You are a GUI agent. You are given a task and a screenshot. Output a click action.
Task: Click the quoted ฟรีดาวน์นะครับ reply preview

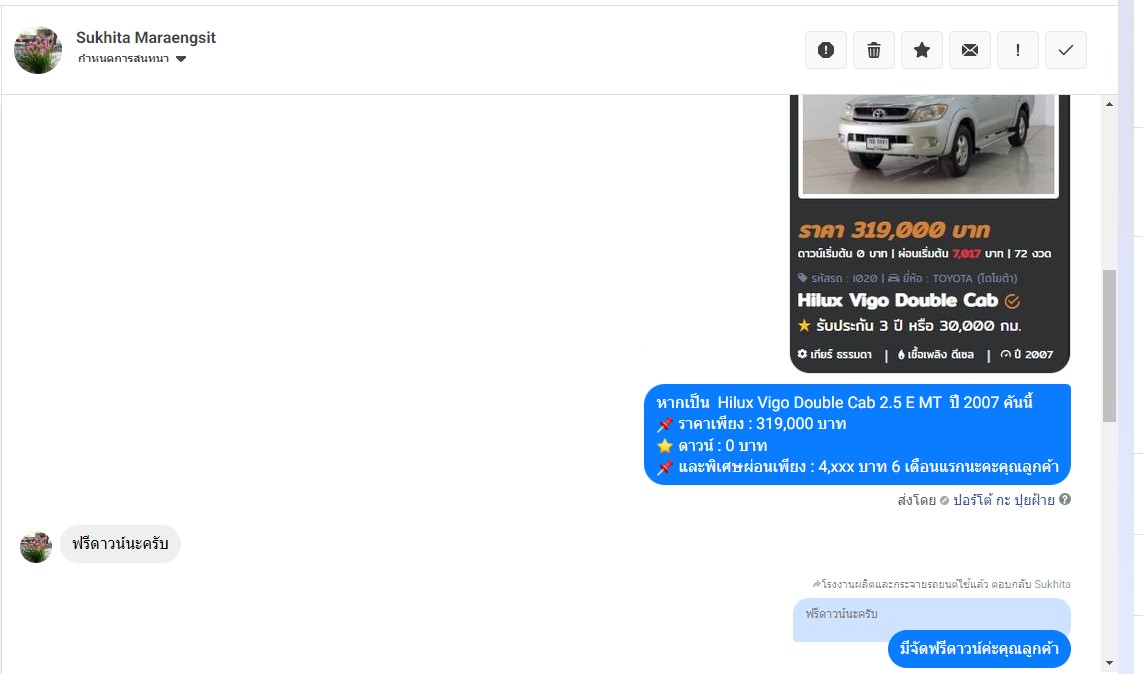932,616
